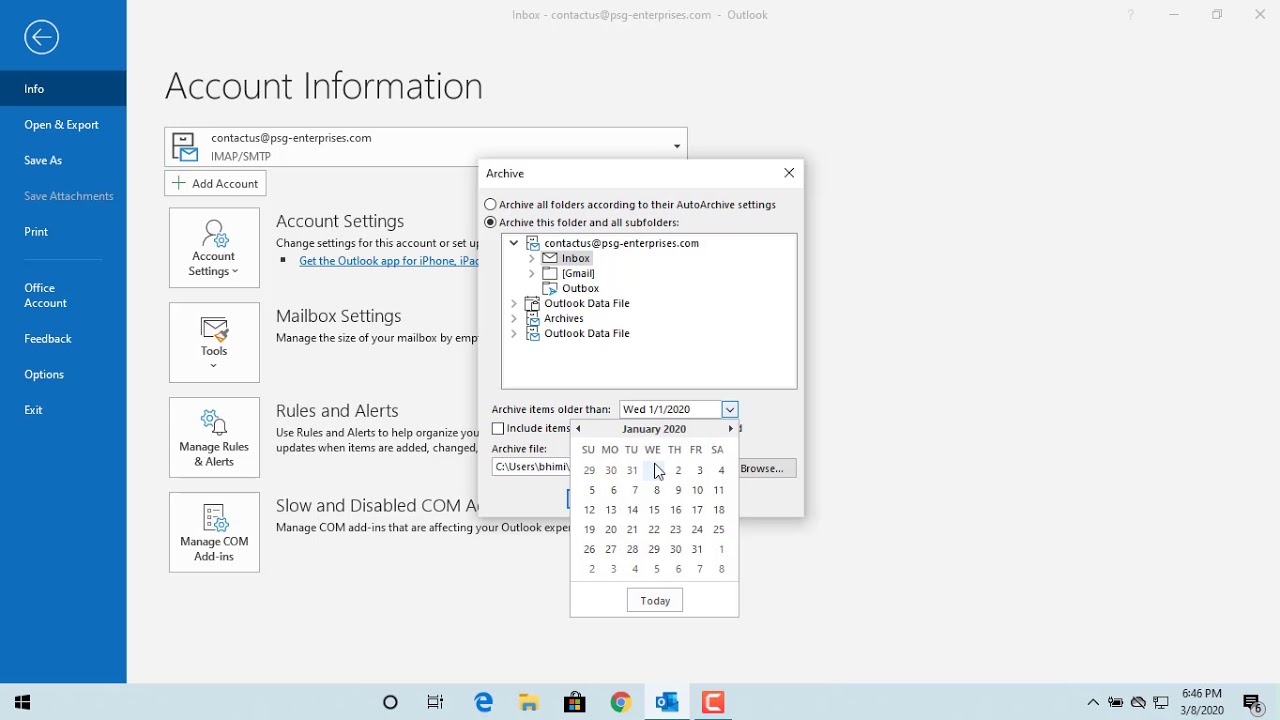Screen dimensions: 1280x720
Task: Open Outlook from the taskbar
Action: 666,702
